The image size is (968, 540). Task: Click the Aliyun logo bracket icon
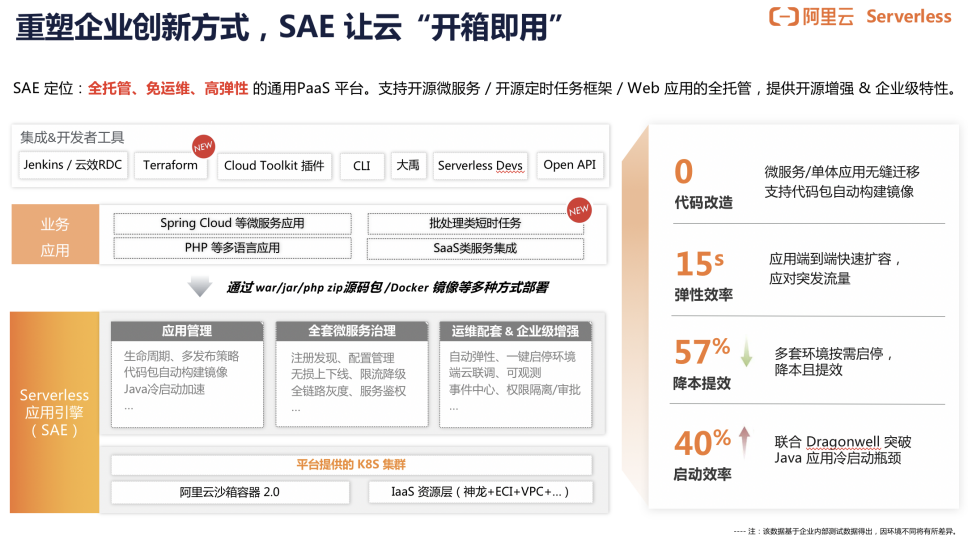783,17
